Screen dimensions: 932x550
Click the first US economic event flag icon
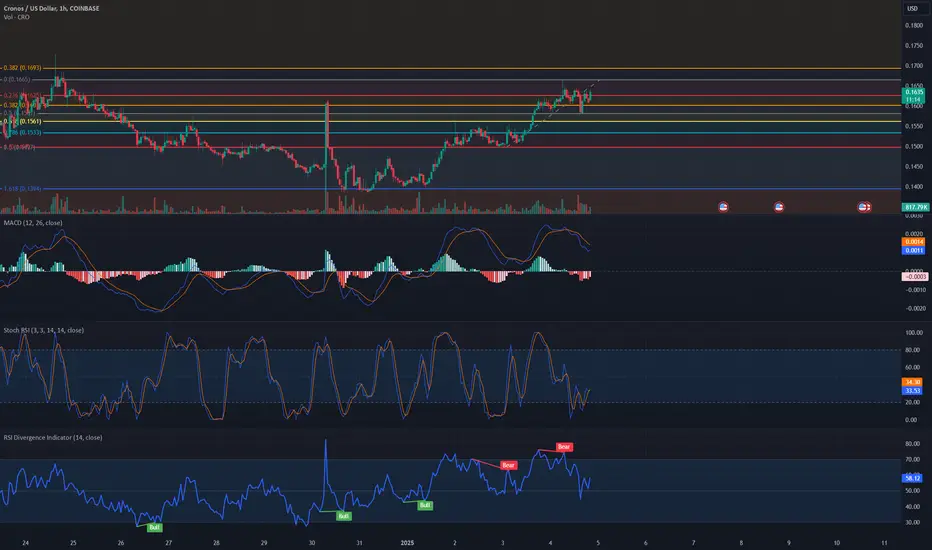click(723, 207)
